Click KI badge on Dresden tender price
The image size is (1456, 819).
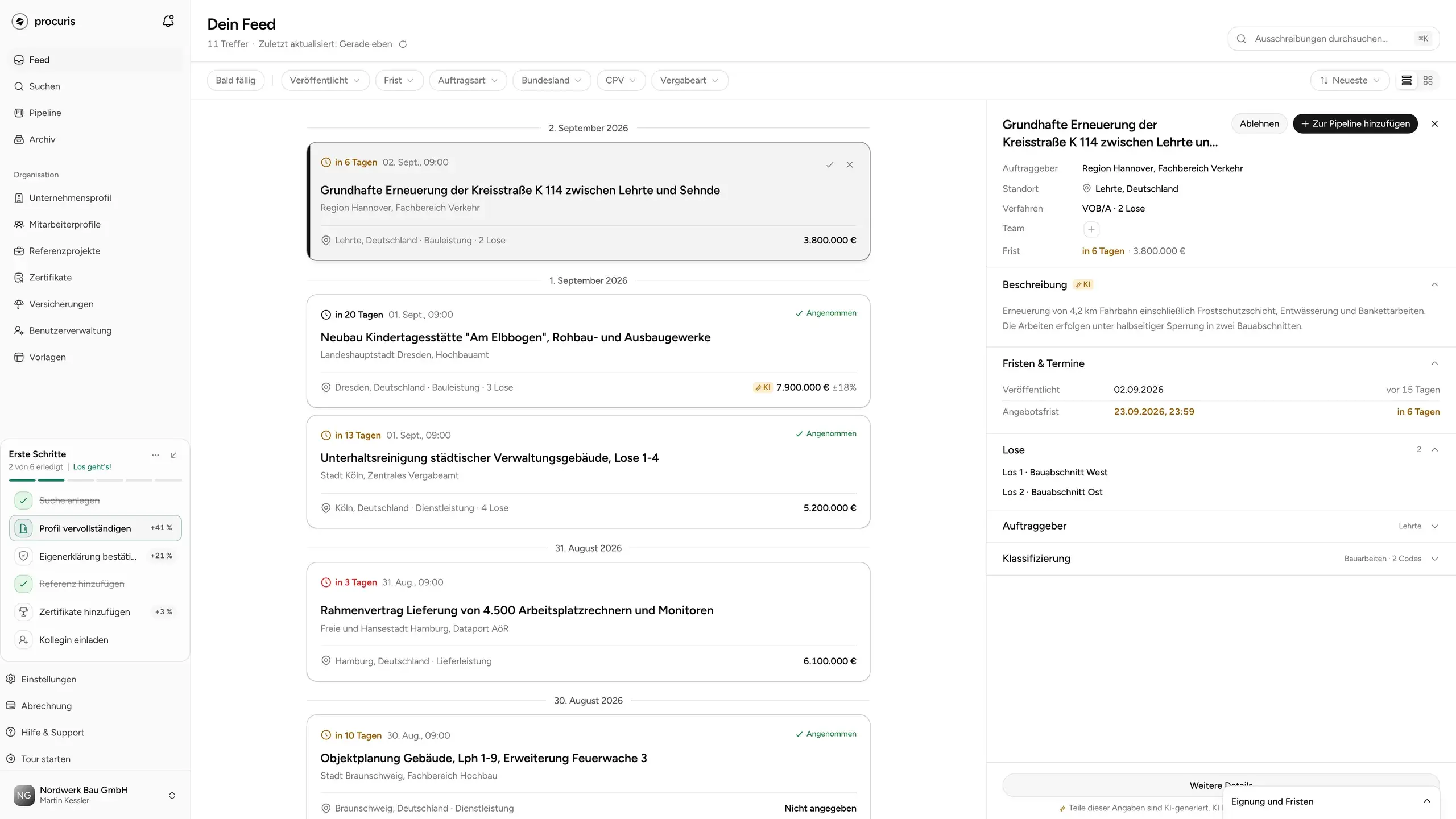click(x=763, y=387)
